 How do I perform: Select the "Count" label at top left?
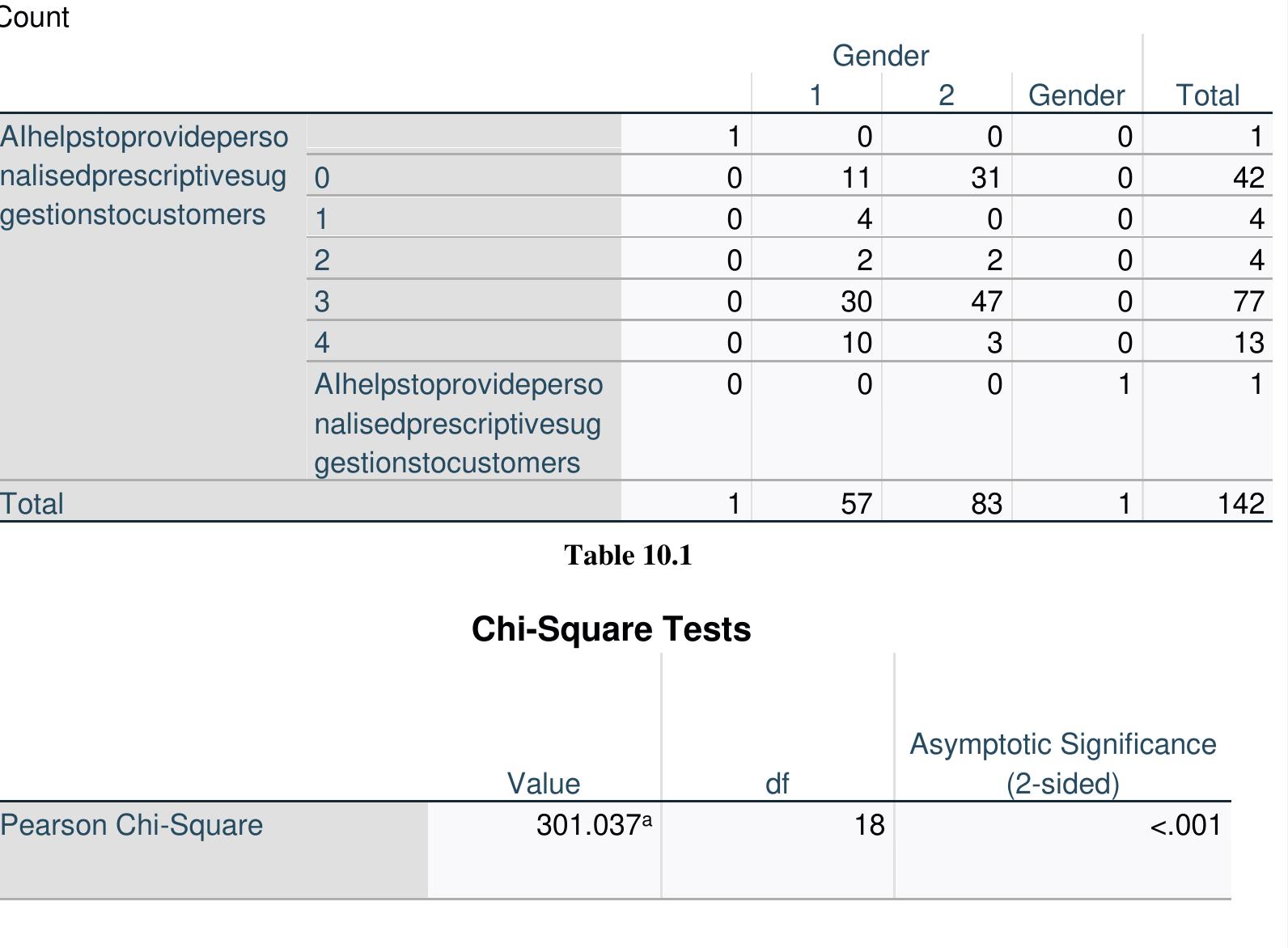pyautogui.click(x=34, y=17)
